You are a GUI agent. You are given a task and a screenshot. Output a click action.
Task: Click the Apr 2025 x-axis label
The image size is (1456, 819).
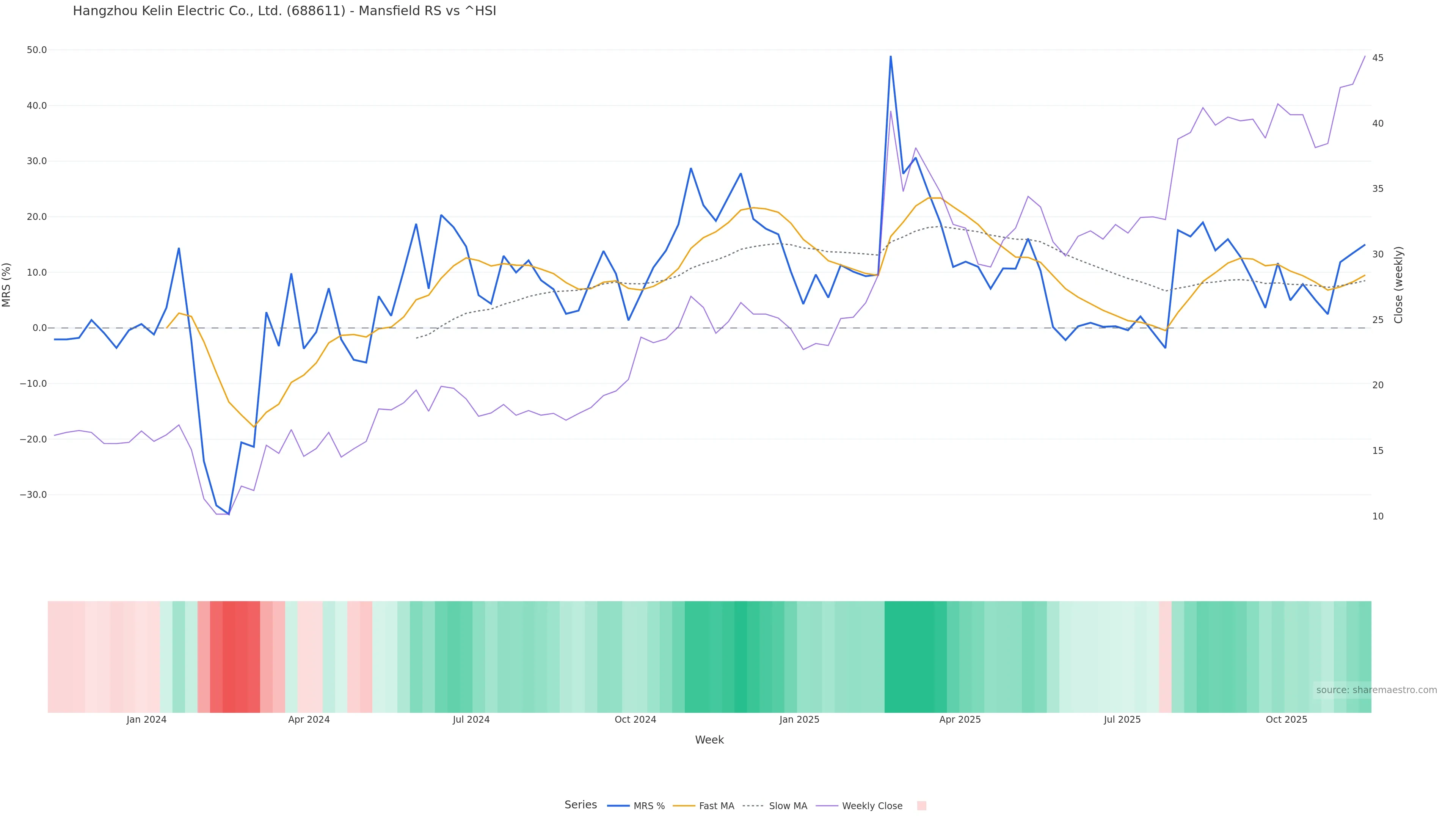(x=960, y=720)
